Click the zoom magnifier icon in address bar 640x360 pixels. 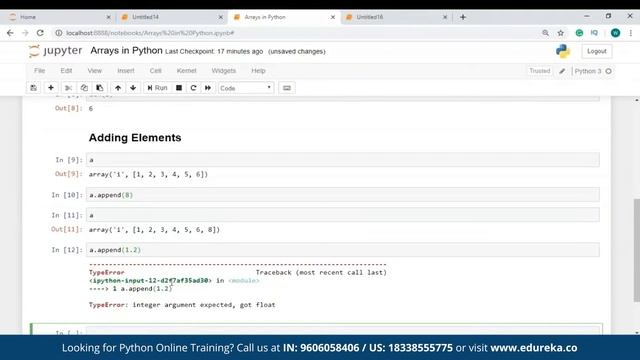[x=545, y=33]
